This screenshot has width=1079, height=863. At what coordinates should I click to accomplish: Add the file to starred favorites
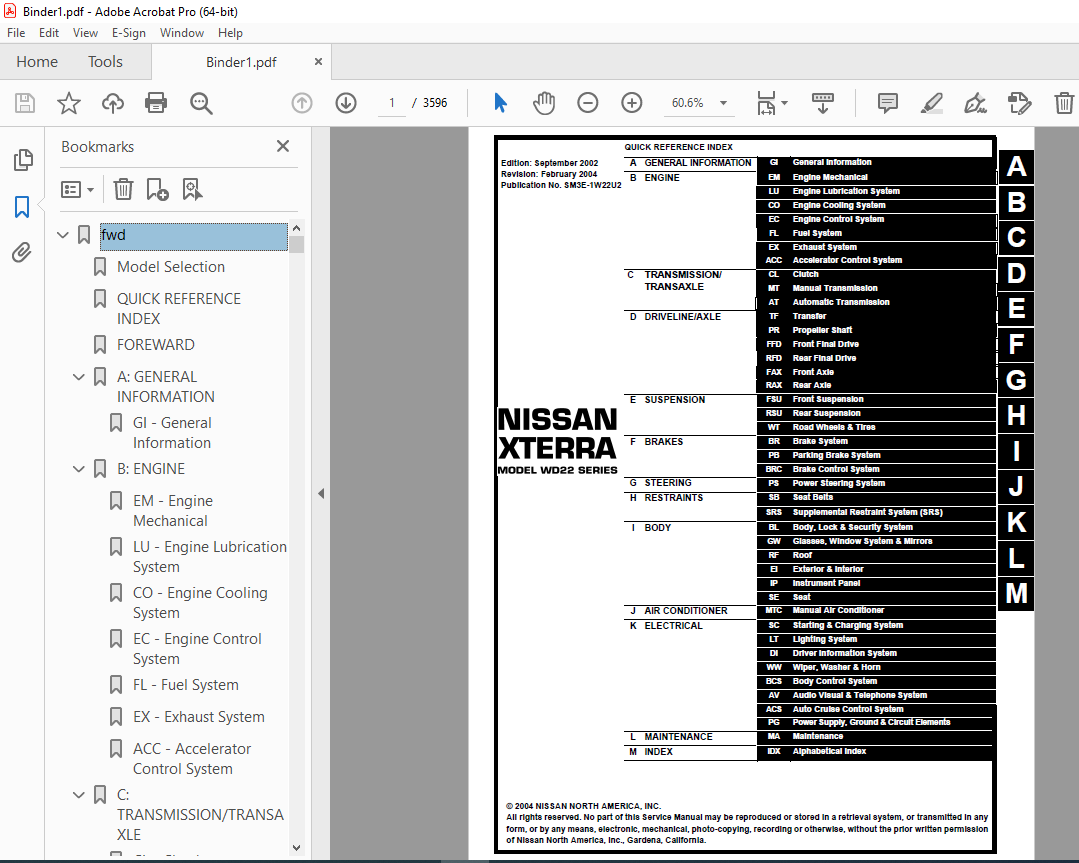click(68, 103)
